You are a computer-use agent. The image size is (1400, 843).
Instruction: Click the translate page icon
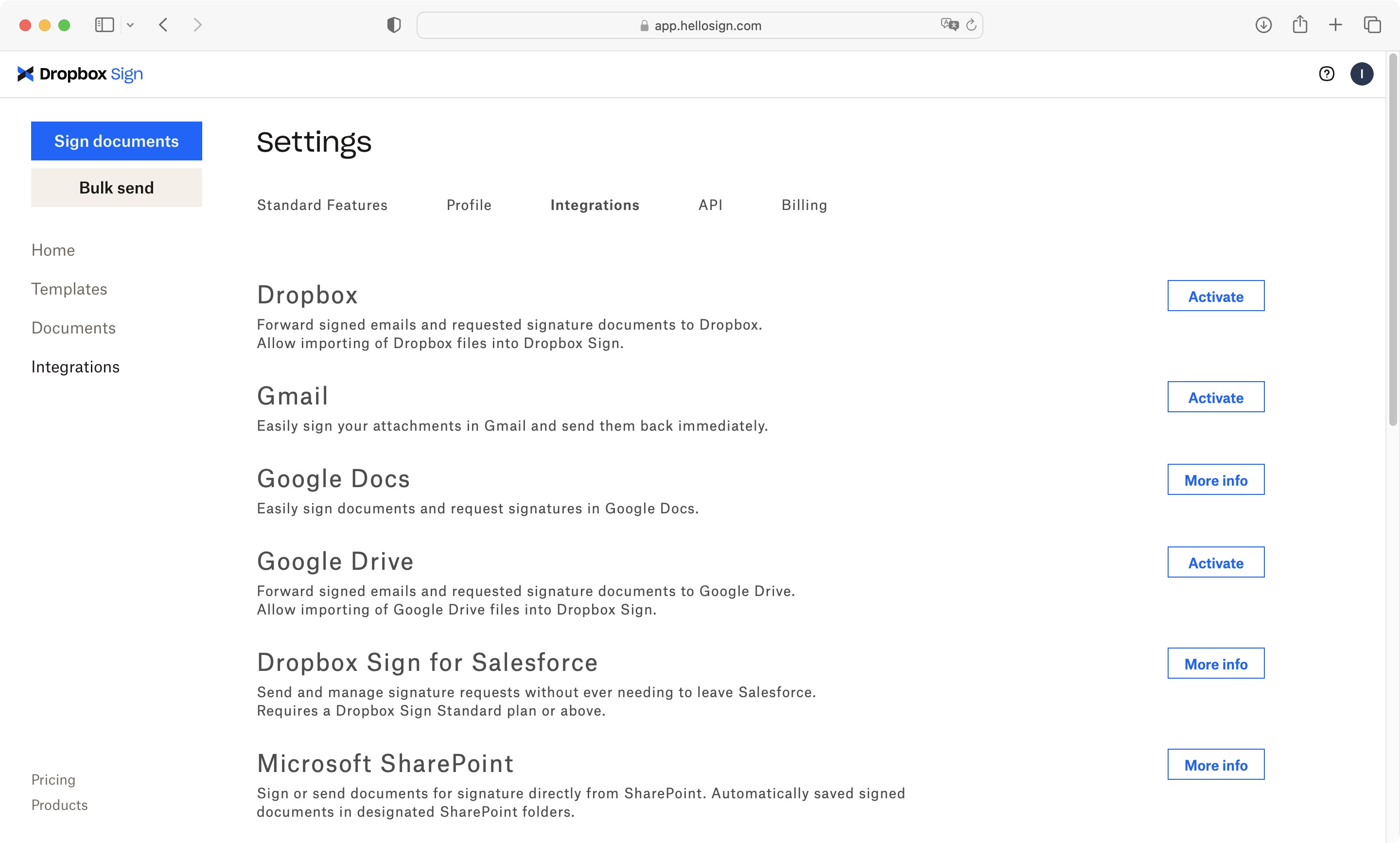pos(949,24)
